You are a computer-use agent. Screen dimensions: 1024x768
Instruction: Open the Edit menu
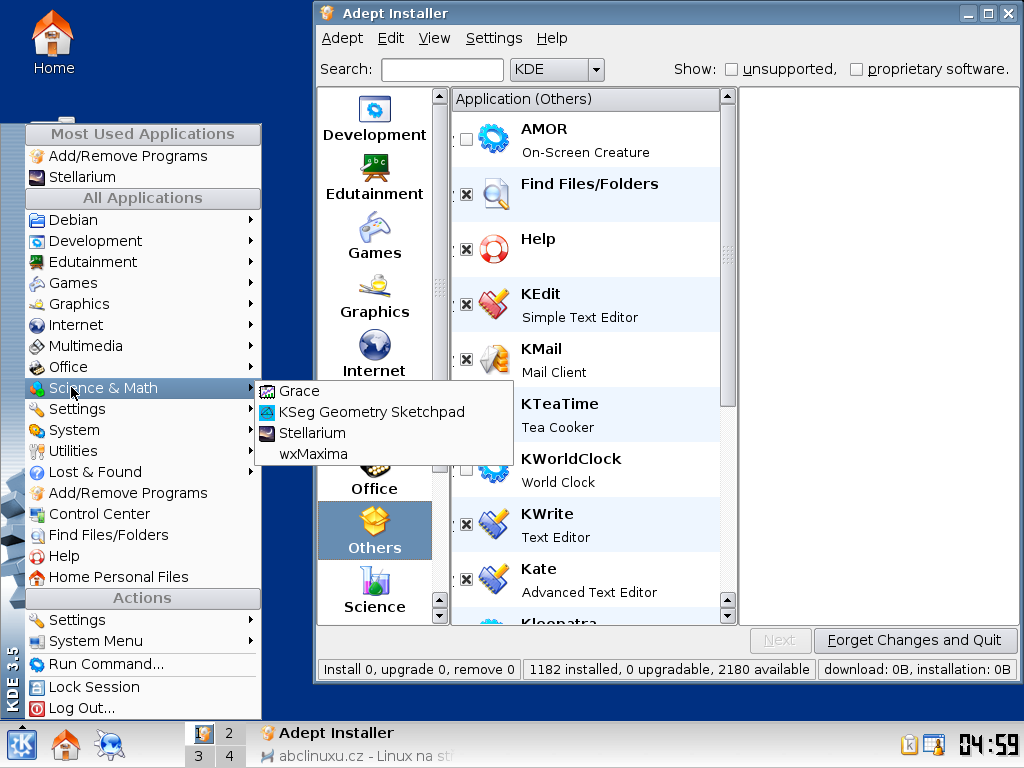[x=391, y=38]
